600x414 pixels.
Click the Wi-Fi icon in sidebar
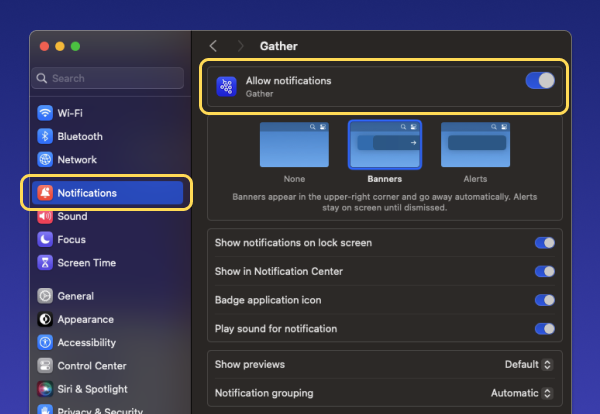click(x=45, y=113)
